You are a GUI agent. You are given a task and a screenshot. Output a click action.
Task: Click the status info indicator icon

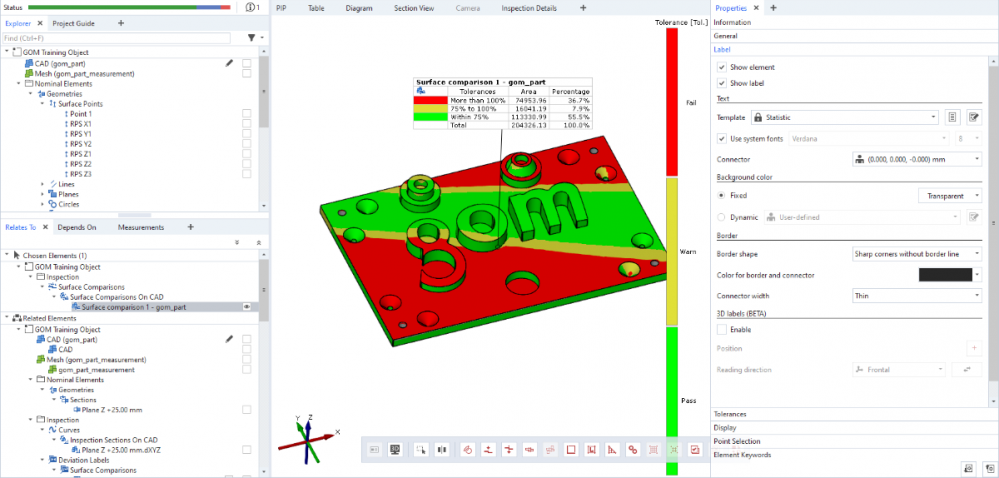(250, 8)
